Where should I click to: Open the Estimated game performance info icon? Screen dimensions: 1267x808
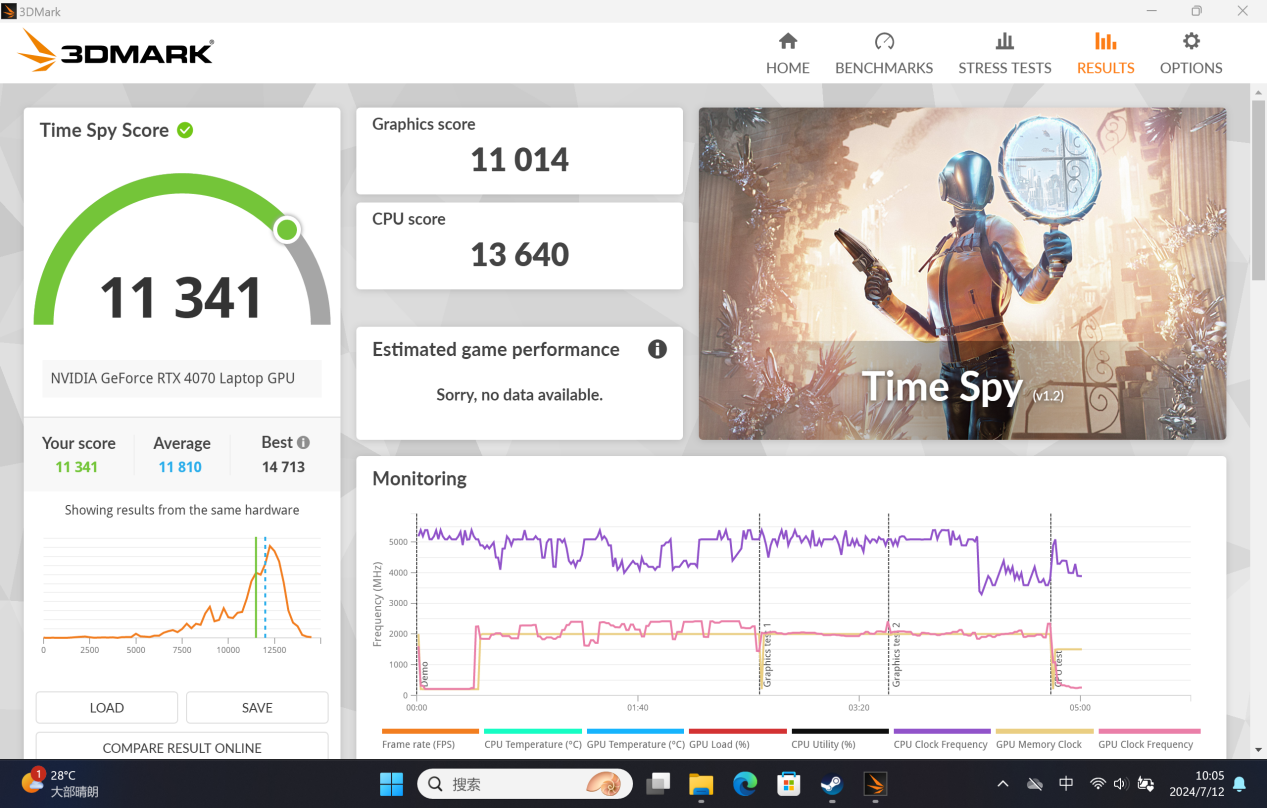click(657, 349)
